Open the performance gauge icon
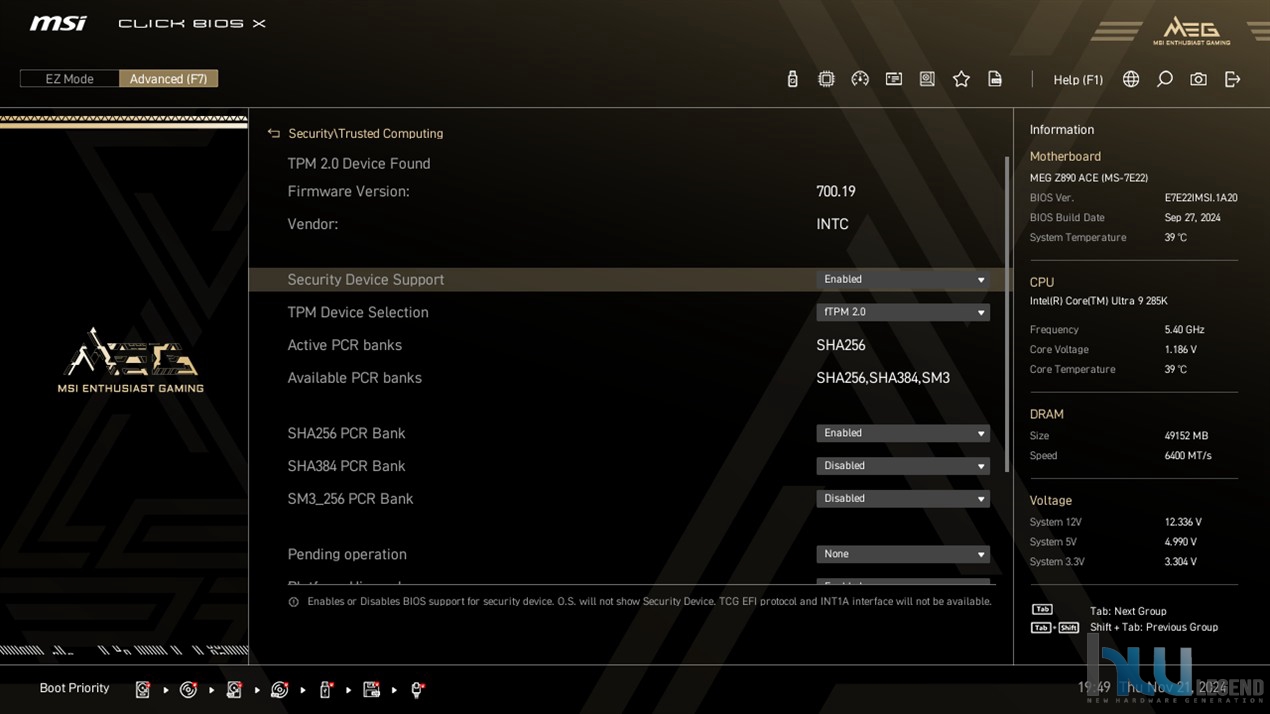The width and height of the screenshot is (1270, 714). [x=860, y=79]
